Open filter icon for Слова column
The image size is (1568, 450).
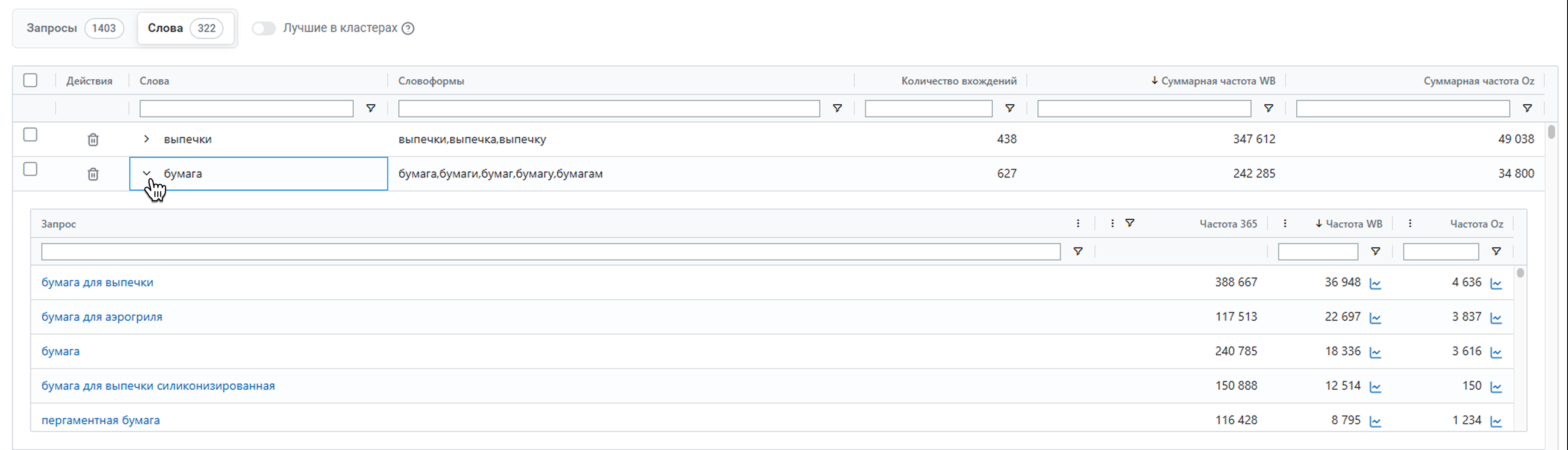pyautogui.click(x=370, y=108)
